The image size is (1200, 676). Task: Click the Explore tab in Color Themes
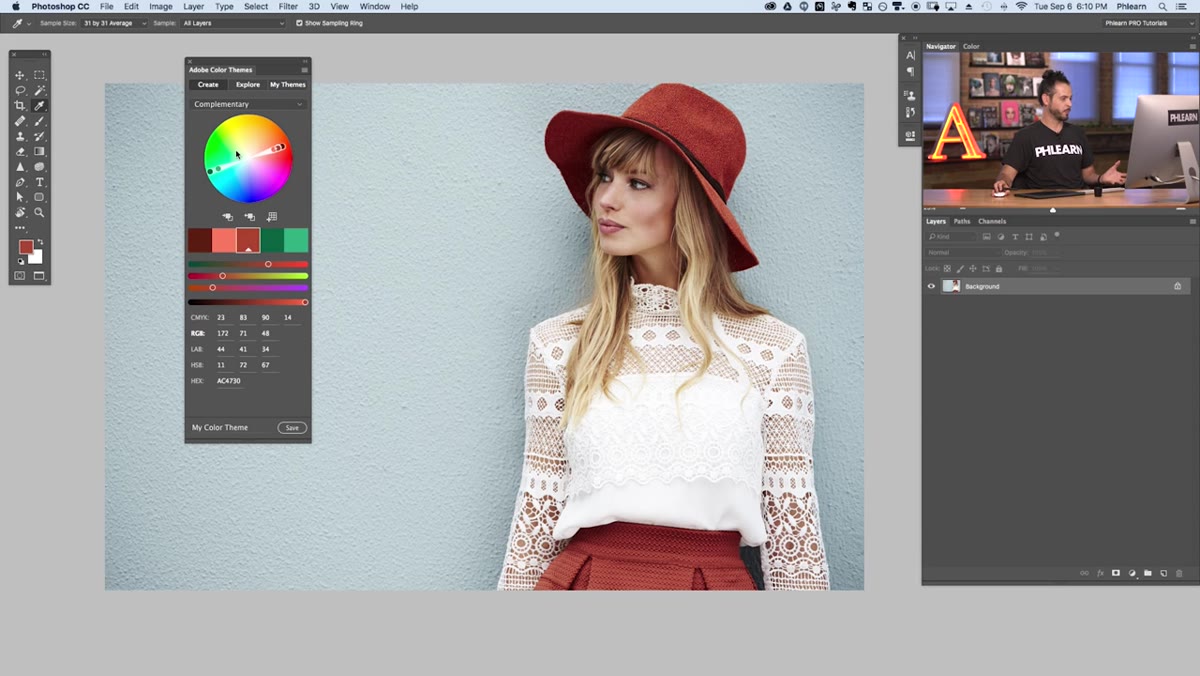(x=248, y=85)
